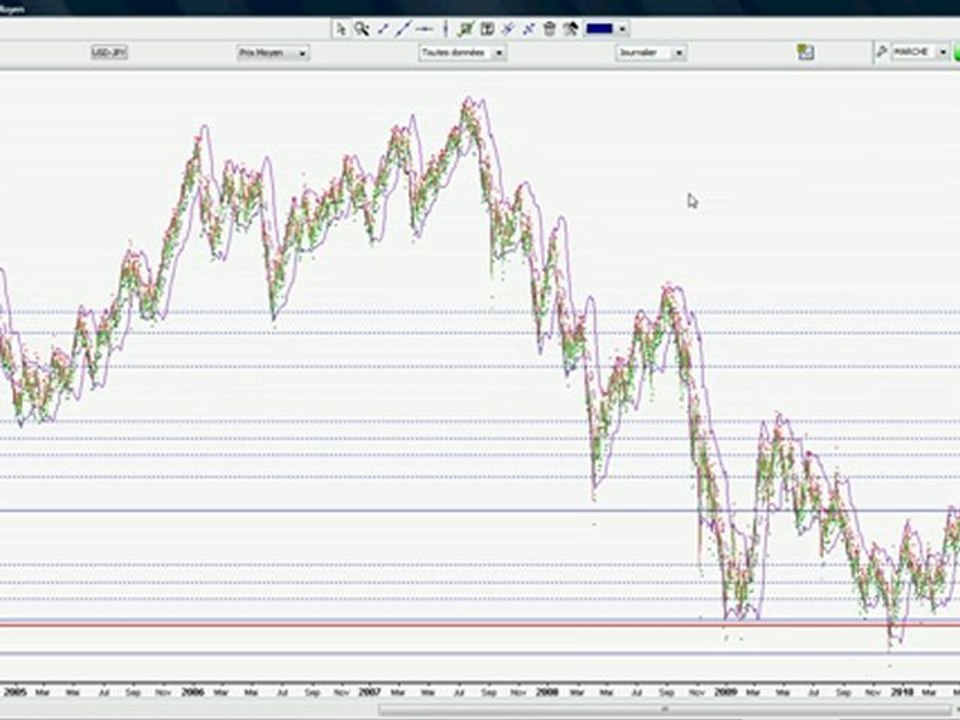960x720 pixels.
Task: Click the 2010 year label on axis
Action: [x=902, y=692]
